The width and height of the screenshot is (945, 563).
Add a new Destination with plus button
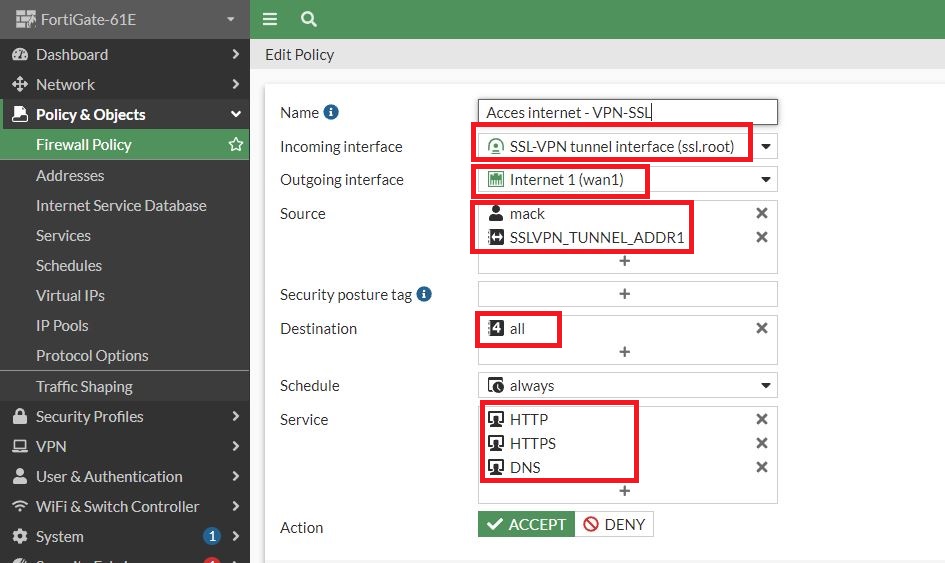[625, 352]
